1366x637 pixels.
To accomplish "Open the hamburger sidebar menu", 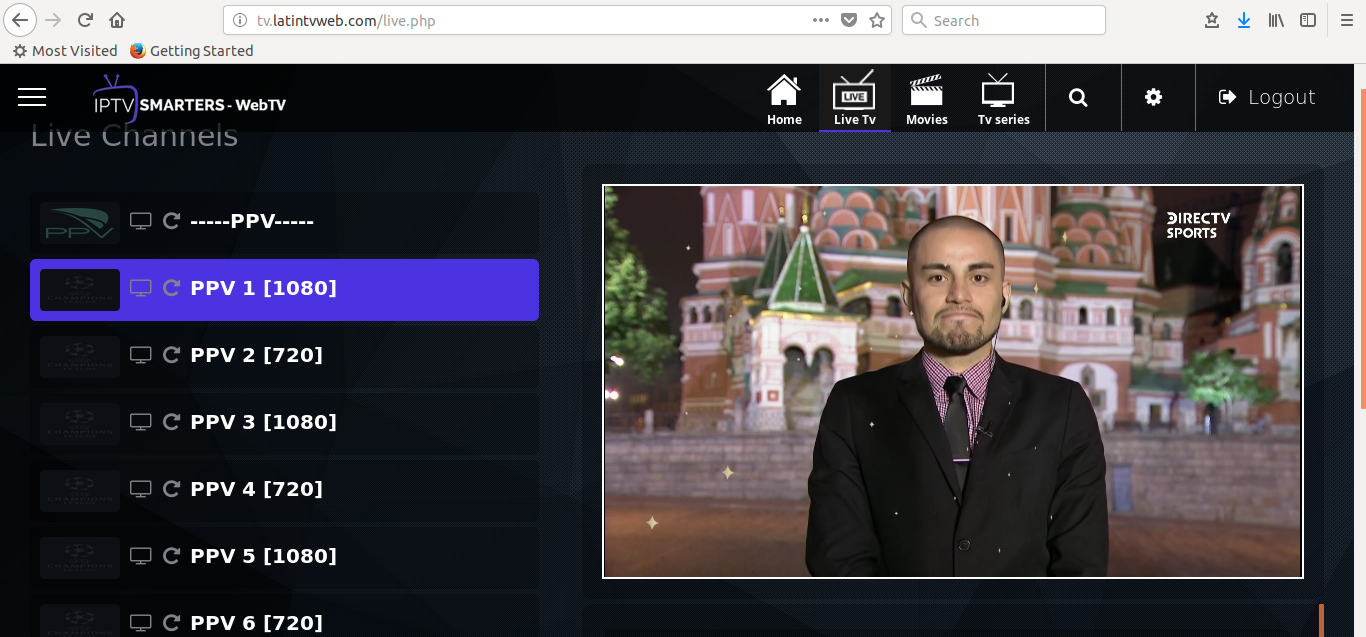I will click(32, 96).
